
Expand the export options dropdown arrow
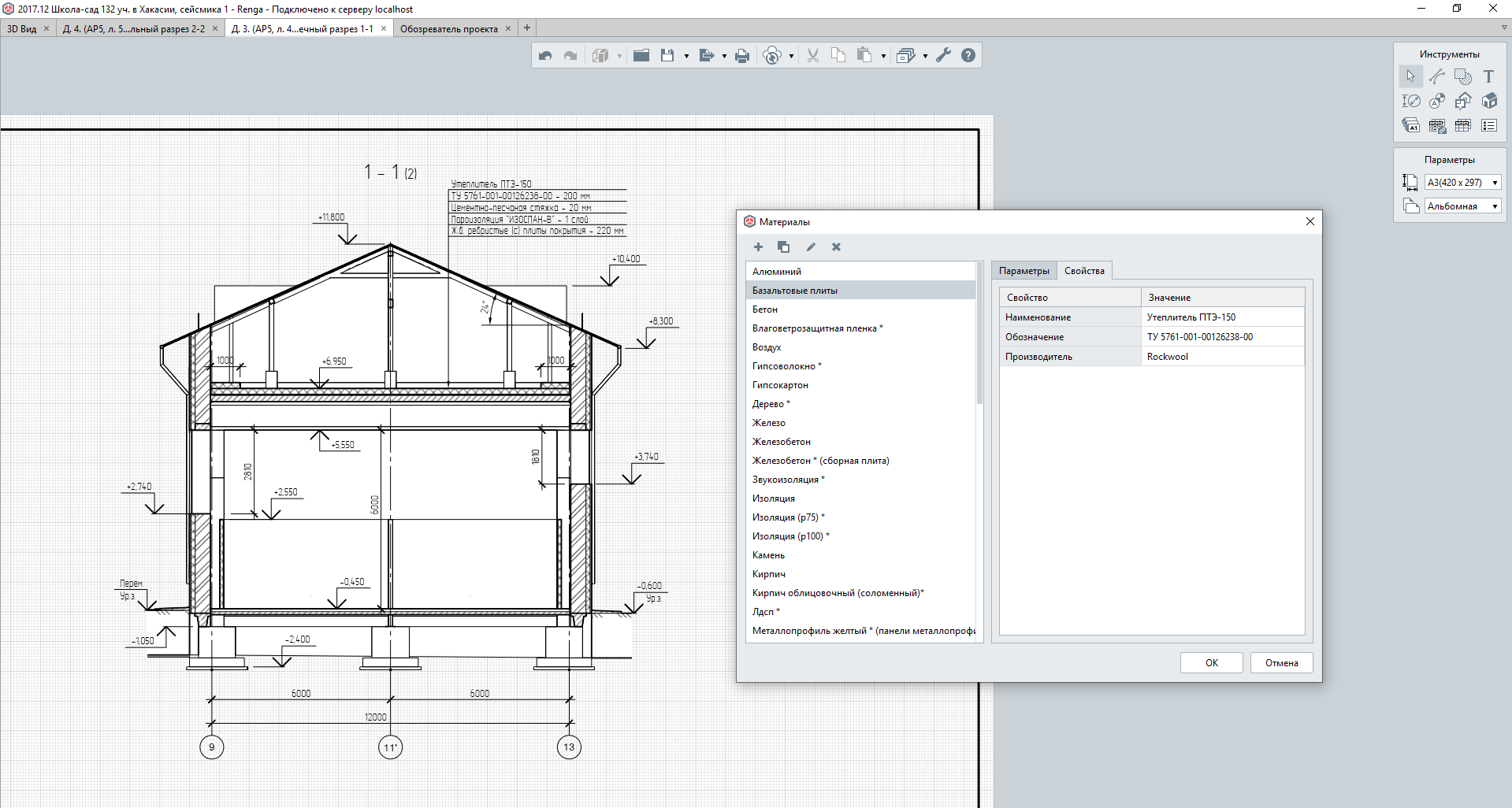click(x=724, y=57)
